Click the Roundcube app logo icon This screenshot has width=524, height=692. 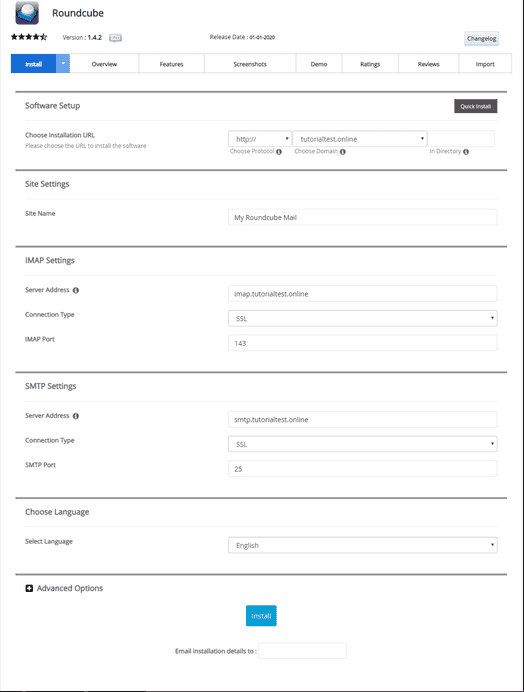(x=27, y=13)
